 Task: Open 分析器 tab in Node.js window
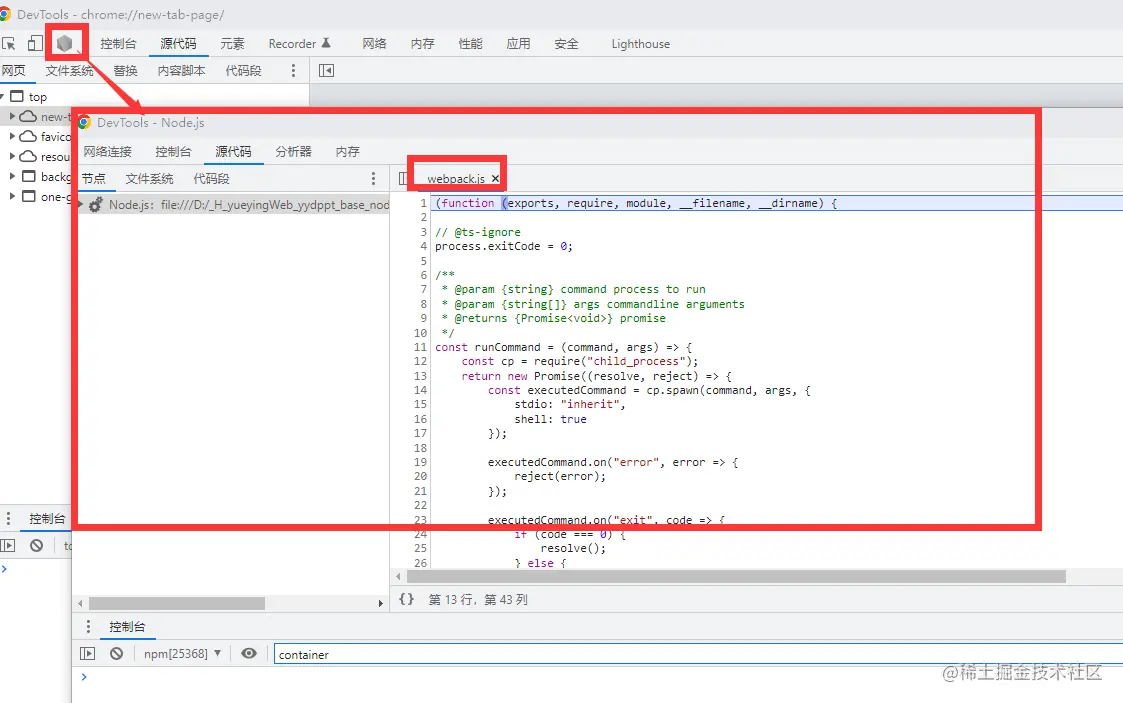pos(294,152)
